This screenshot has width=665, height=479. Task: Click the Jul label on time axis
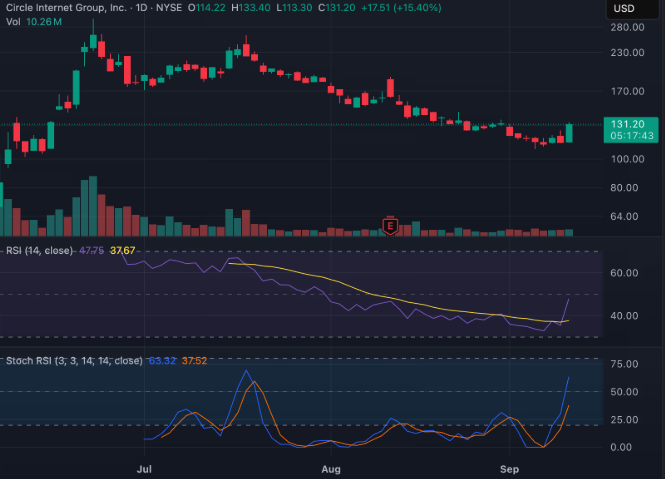tap(144, 469)
